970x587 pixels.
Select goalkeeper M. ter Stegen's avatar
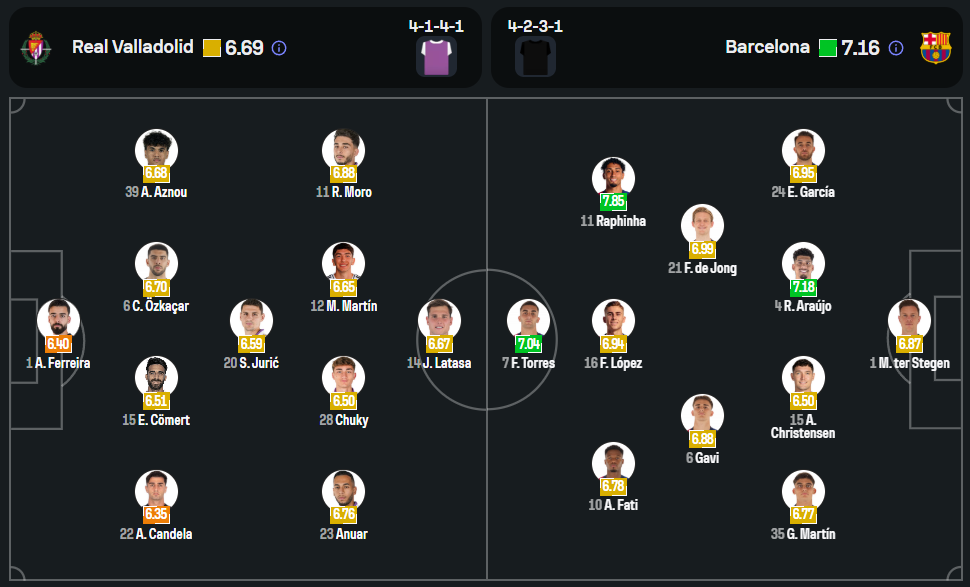[909, 320]
